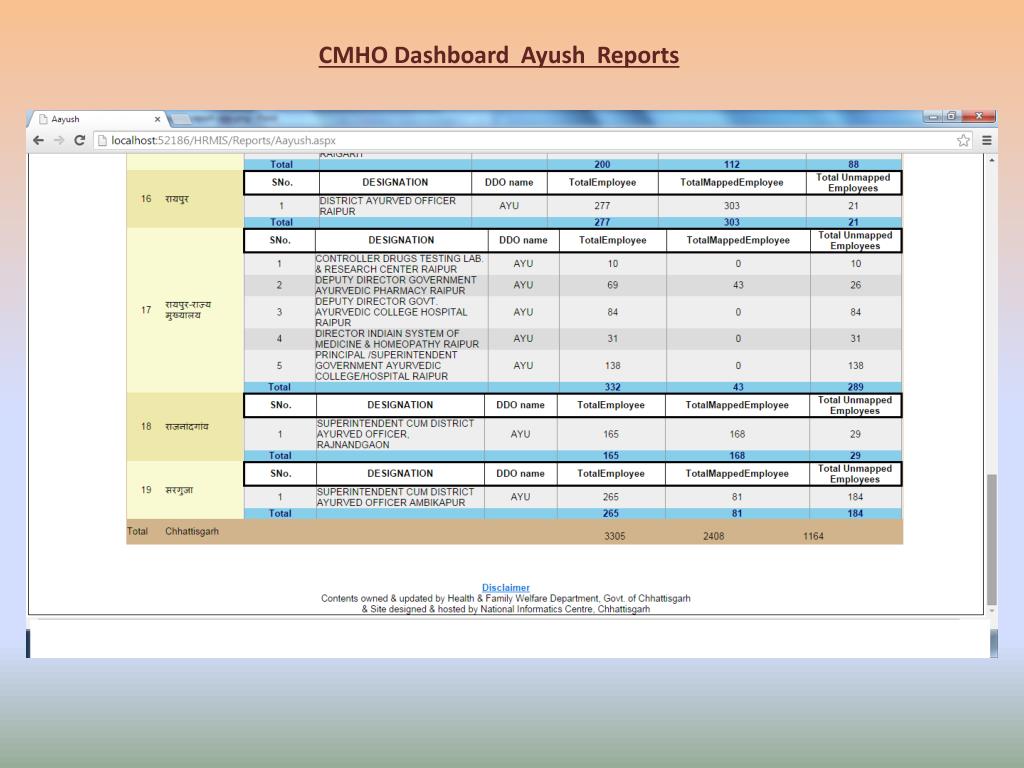
Task: Click the district name राजनांदगांव in row 18
Action: pos(187,426)
